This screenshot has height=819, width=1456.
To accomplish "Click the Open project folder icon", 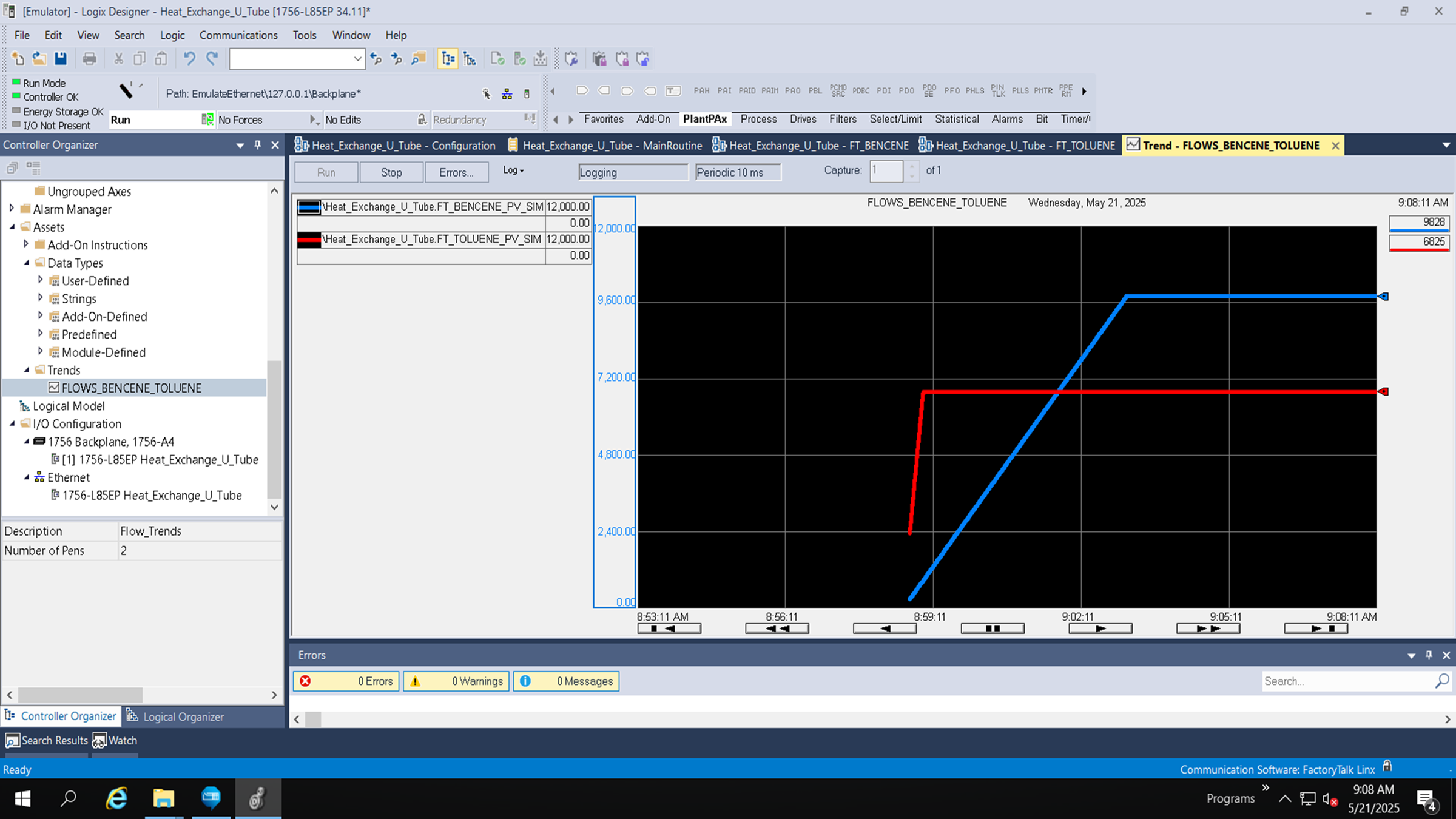I will (39, 59).
